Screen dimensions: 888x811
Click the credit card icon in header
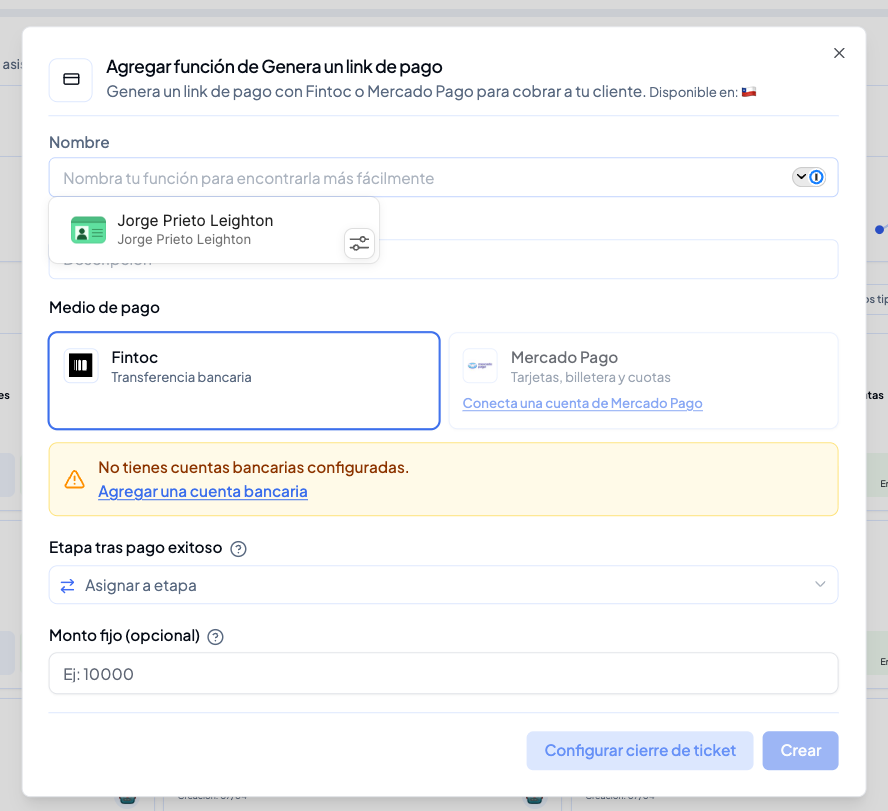71,80
